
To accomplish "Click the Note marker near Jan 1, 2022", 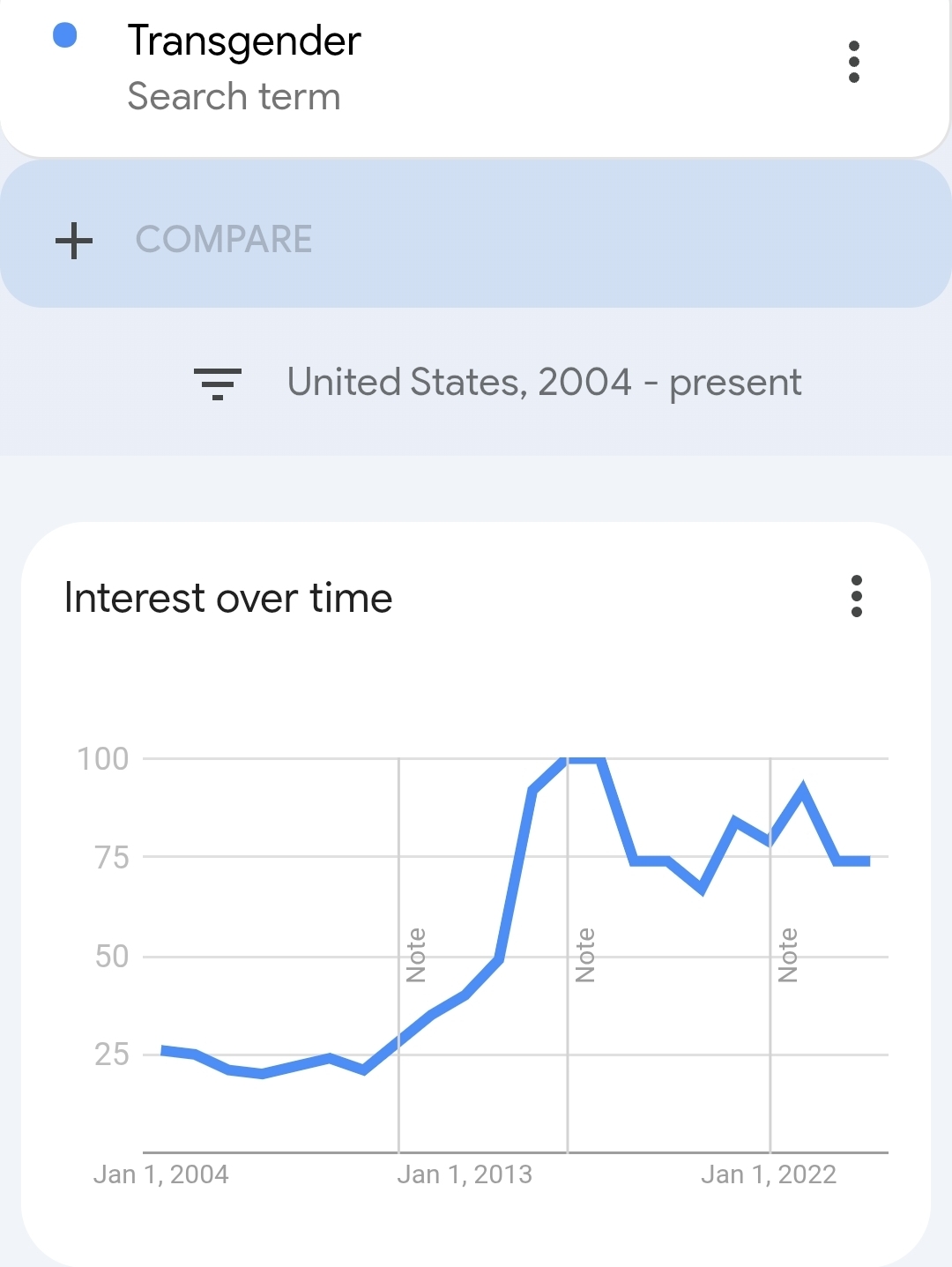I will [788, 955].
